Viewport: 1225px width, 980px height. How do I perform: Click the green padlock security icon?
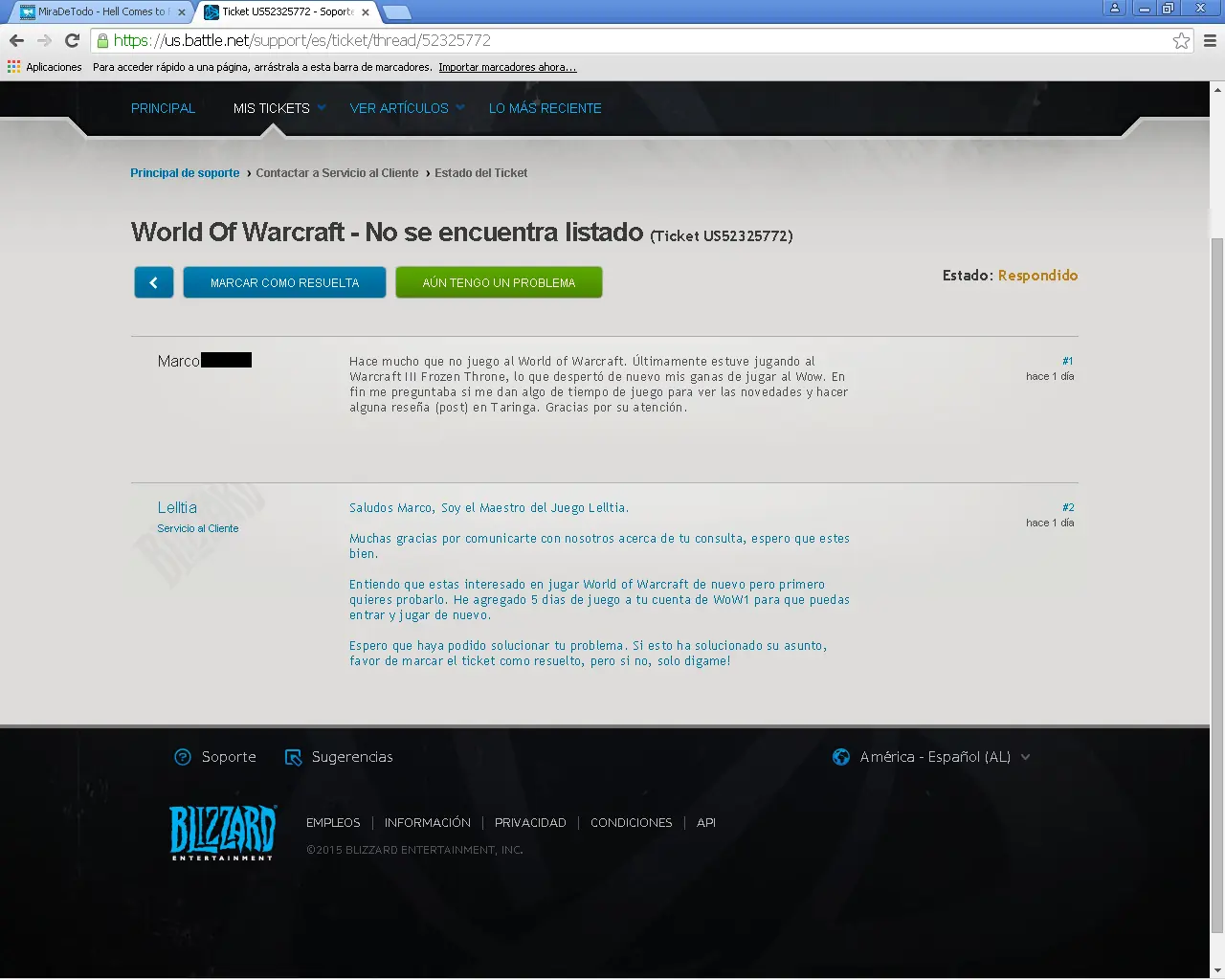coord(102,40)
